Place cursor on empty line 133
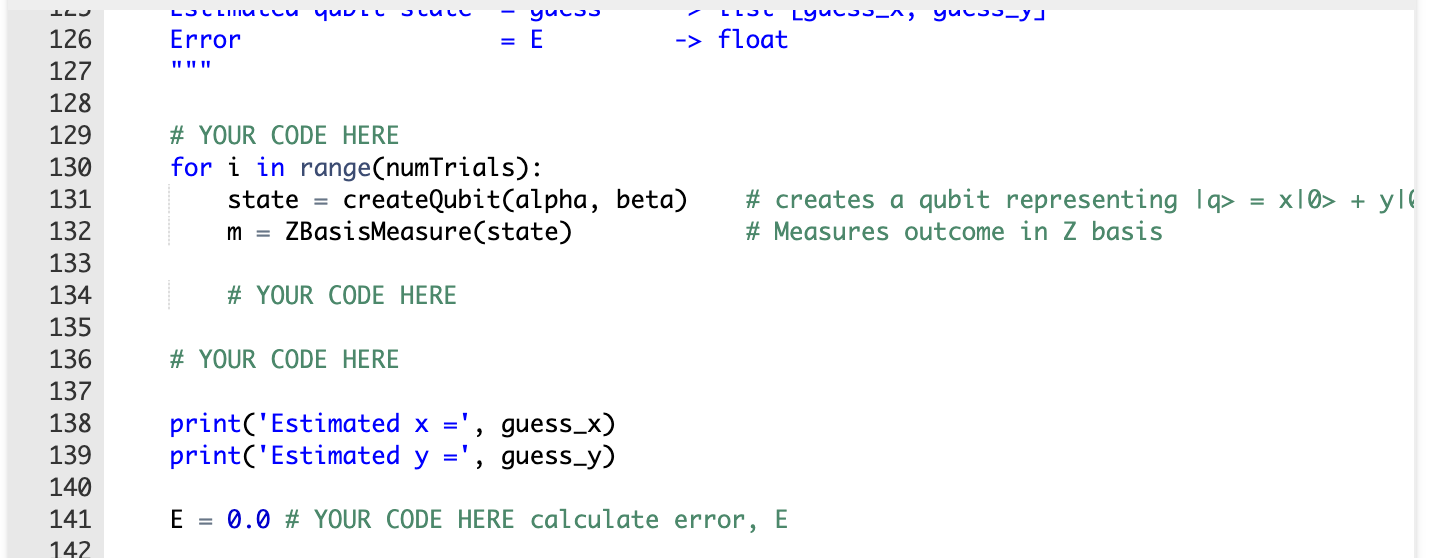Image resolution: width=1440 pixels, height=558 pixels. click(700, 263)
